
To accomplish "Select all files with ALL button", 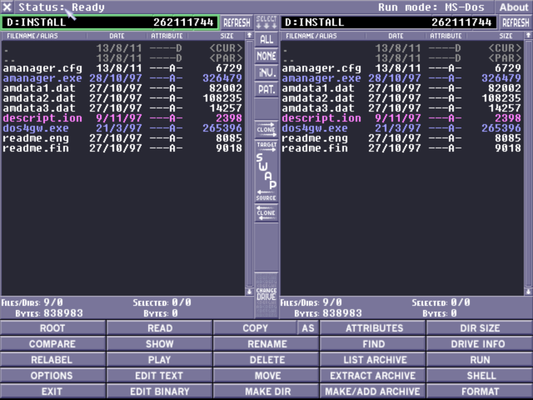I will (x=266, y=39).
